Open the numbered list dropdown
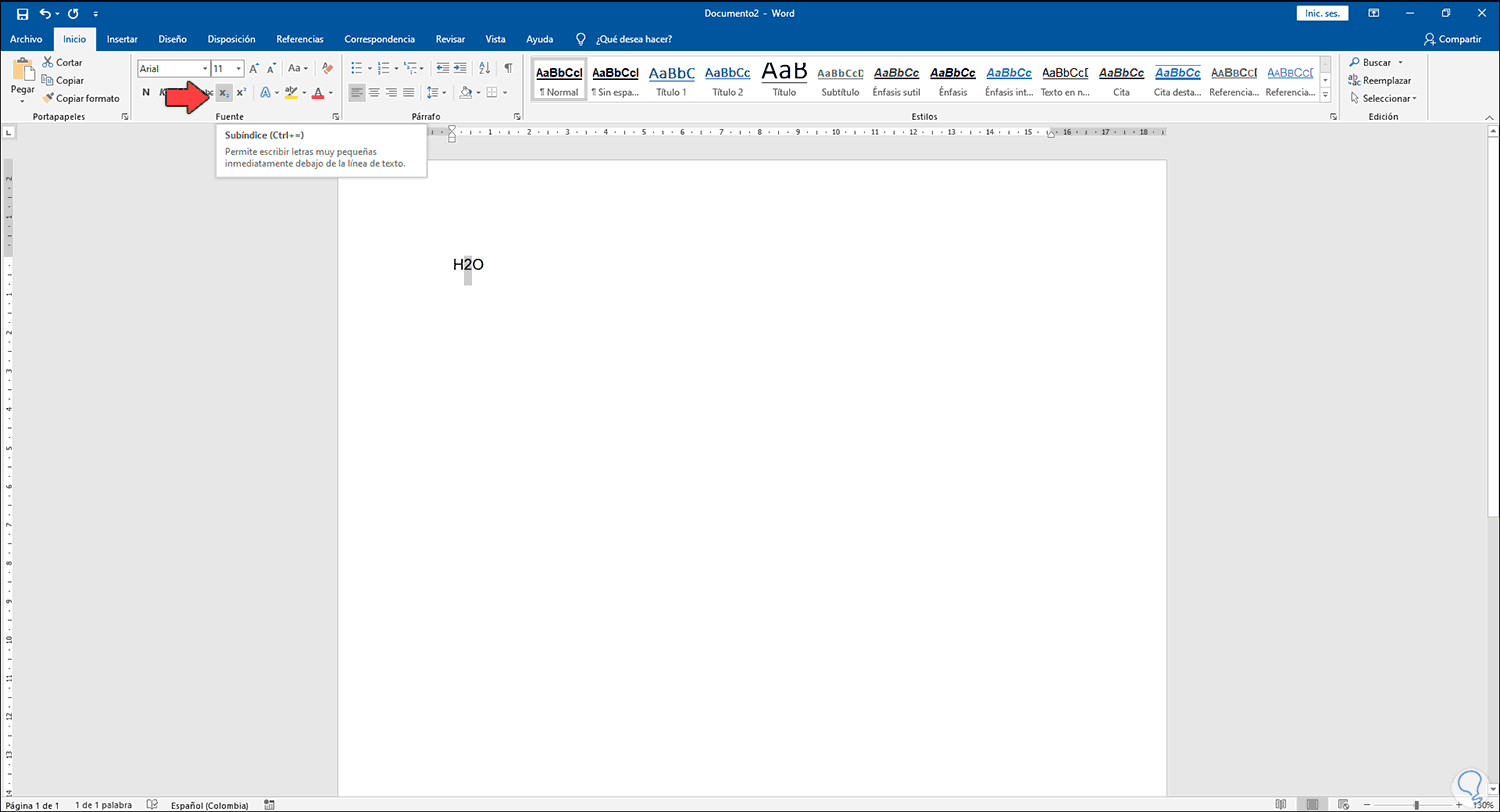 click(x=396, y=68)
